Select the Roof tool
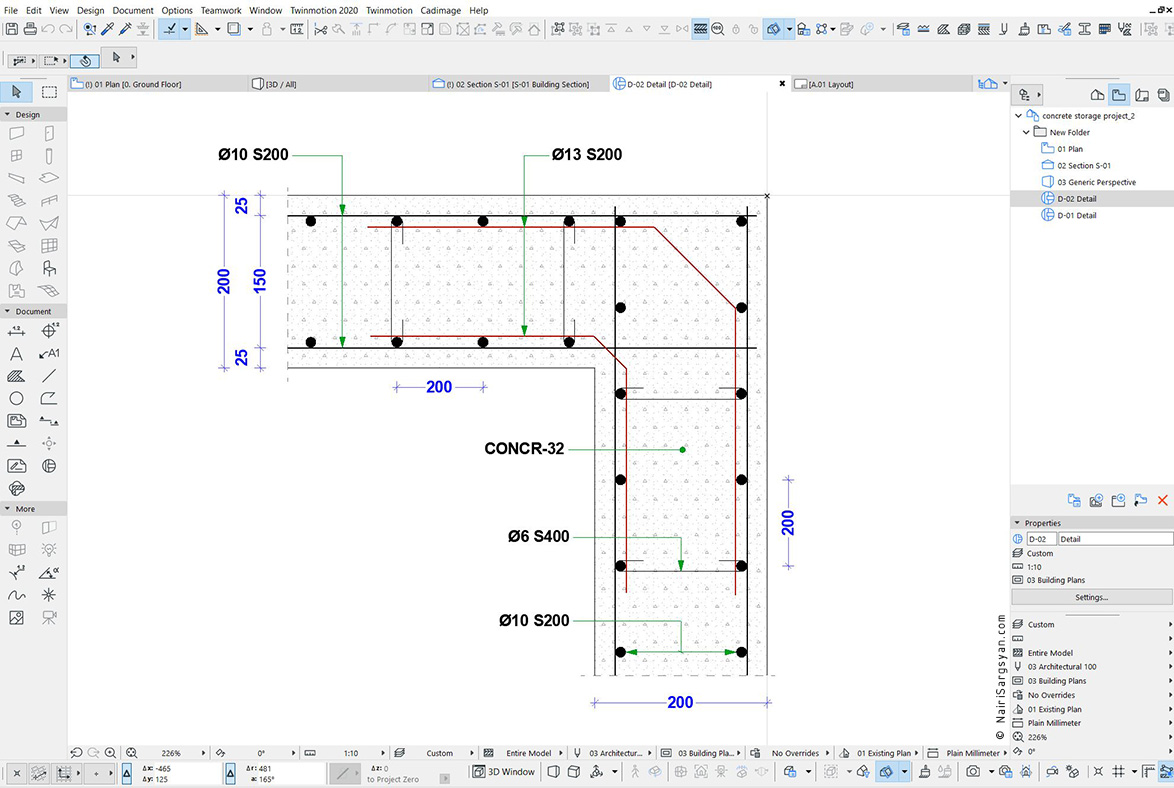The image size is (1174, 788). [16, 223]
